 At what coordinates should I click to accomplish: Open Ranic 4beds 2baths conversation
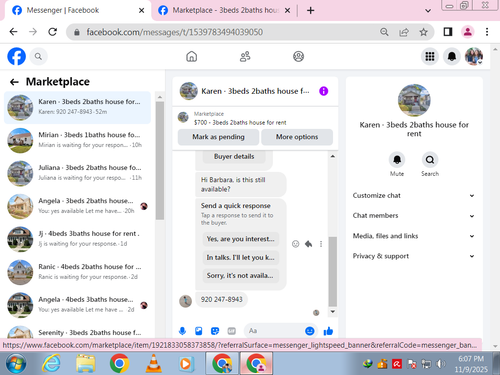77,272
